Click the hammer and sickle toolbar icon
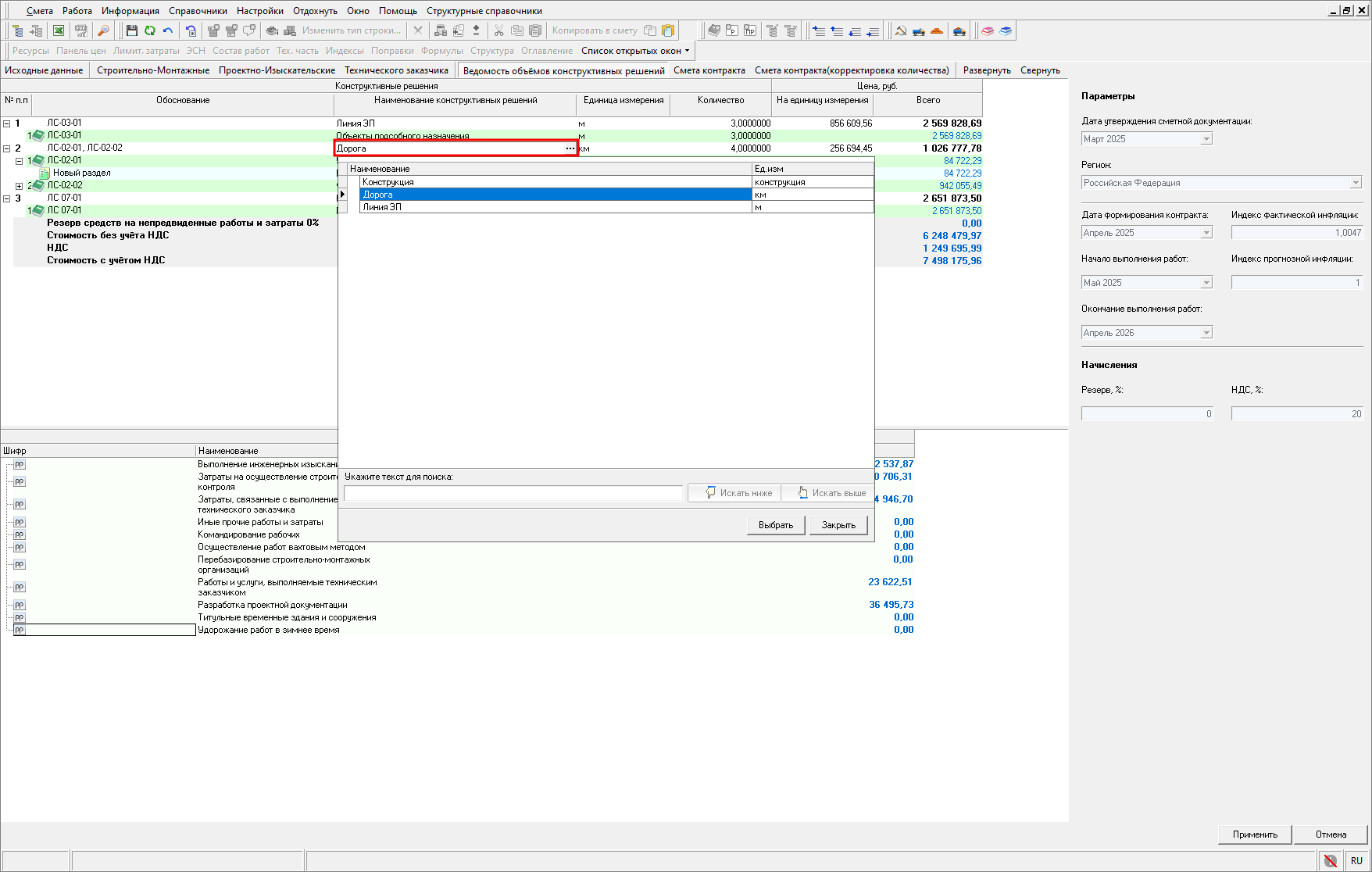The image size is (1372, 872). click(901, 30)
